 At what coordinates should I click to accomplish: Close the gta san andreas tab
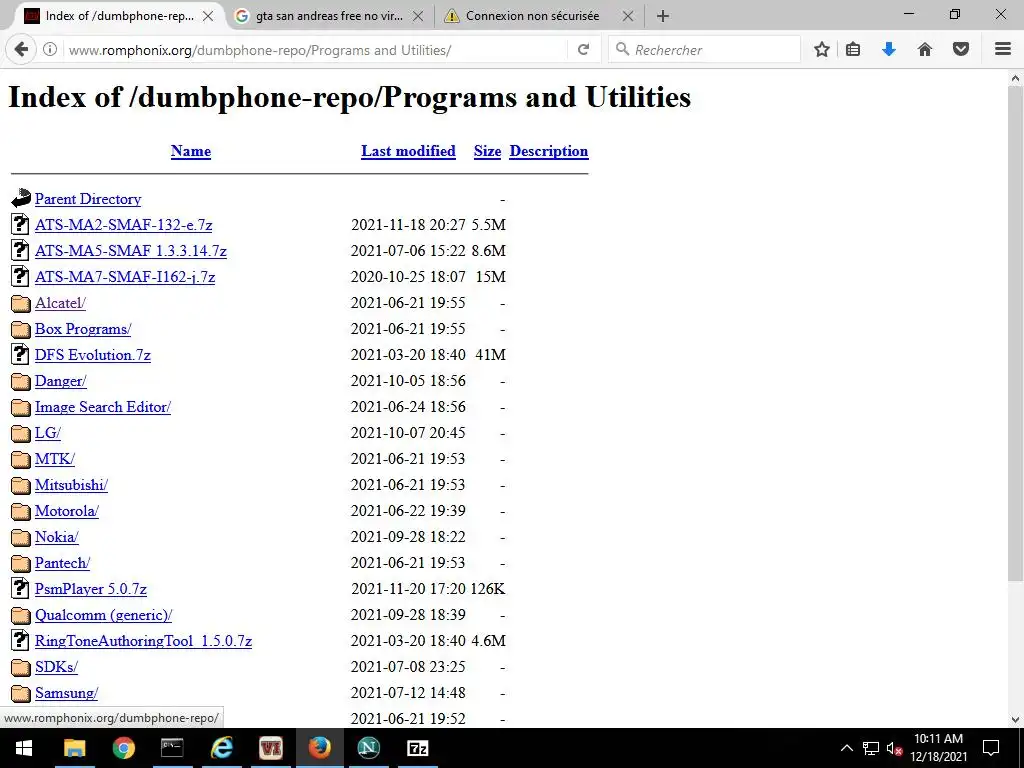click(x=418, y=16)
